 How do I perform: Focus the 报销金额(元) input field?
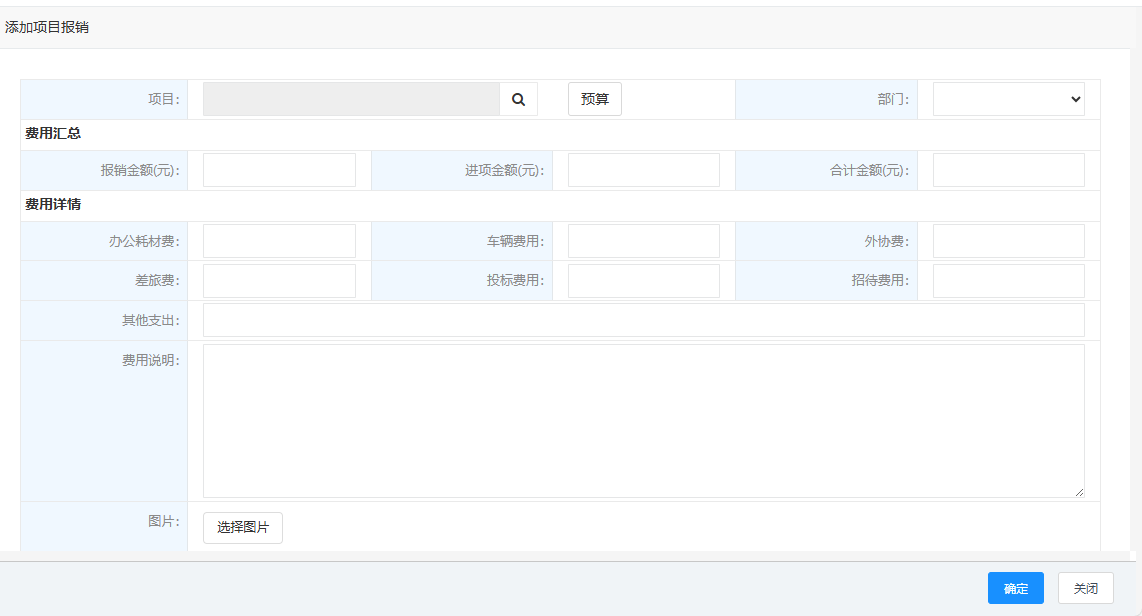[x=279, y=170]
